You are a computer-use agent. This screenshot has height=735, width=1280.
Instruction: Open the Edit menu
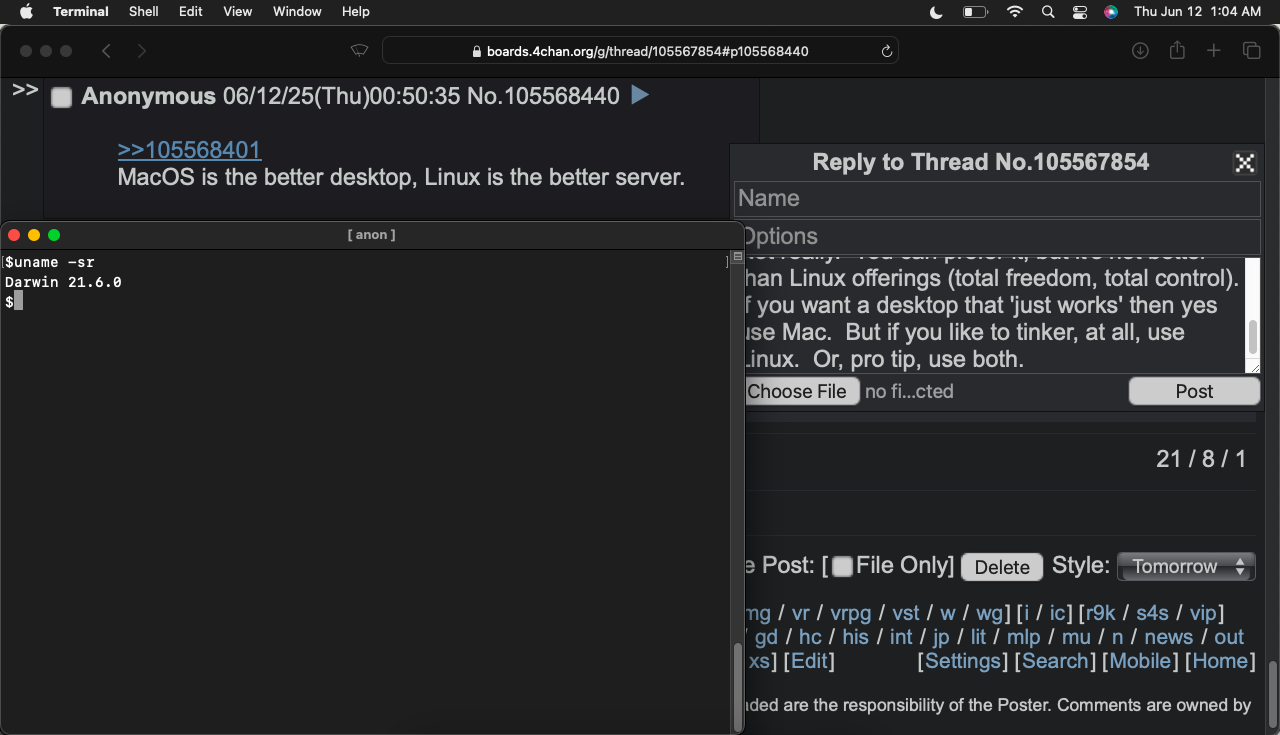point(191,12)
